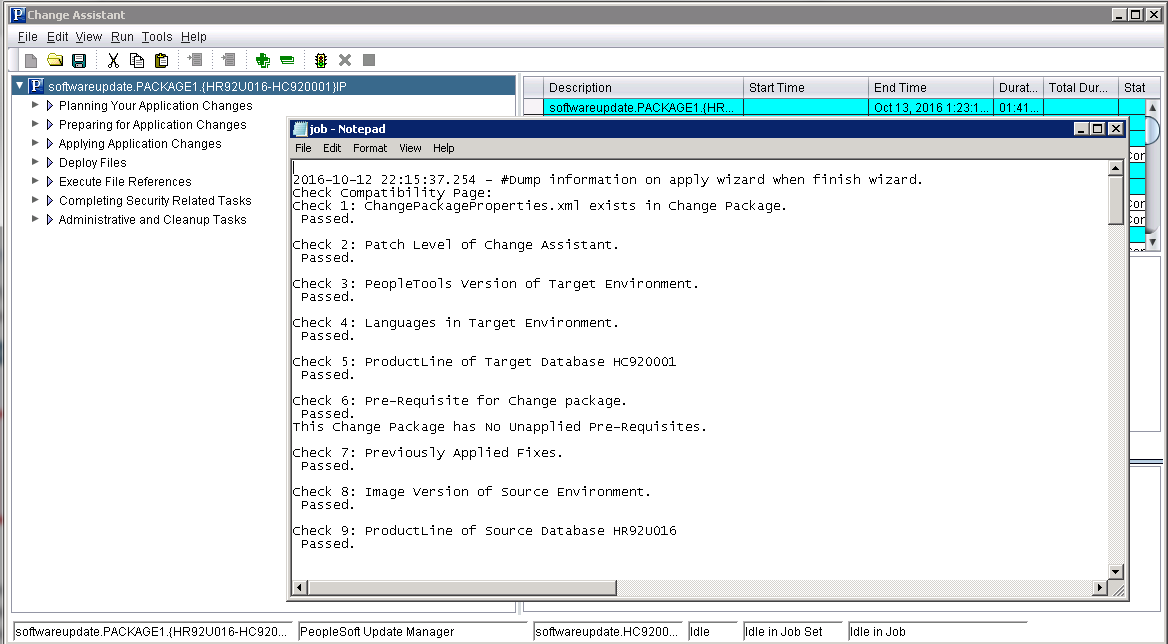Click the 'Idle in Job Set' status bar field
Screen dimensions: 1168x644
(x=792, y=631)
